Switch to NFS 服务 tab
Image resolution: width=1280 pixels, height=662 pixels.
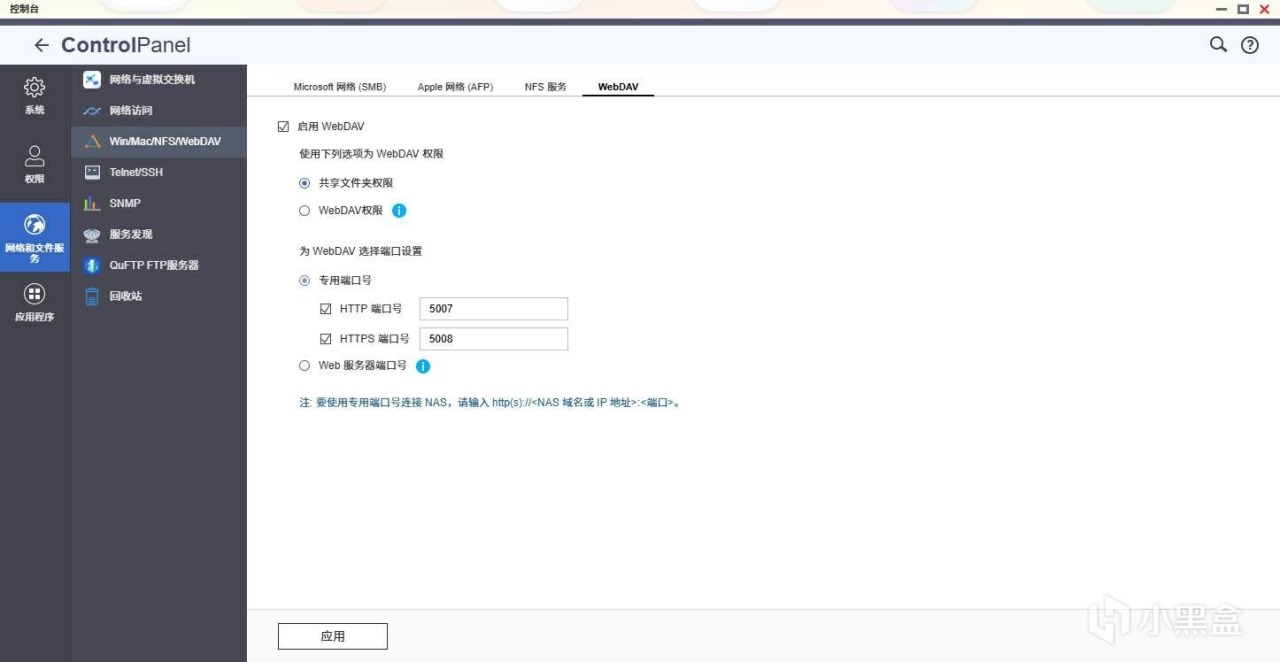point(546,87)
